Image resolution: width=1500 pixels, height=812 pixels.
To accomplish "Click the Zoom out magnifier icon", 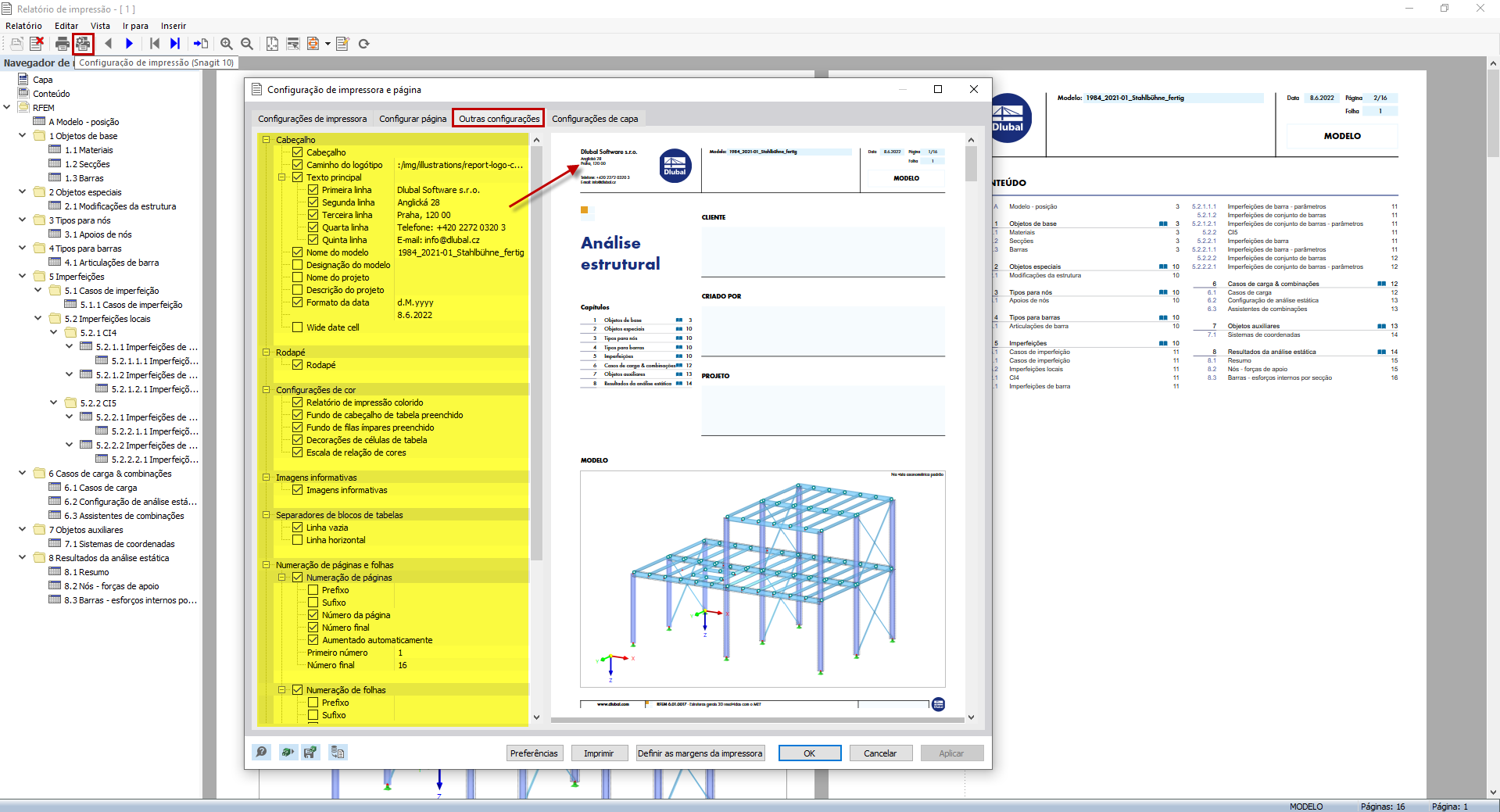I will click(x=246, y=44).
